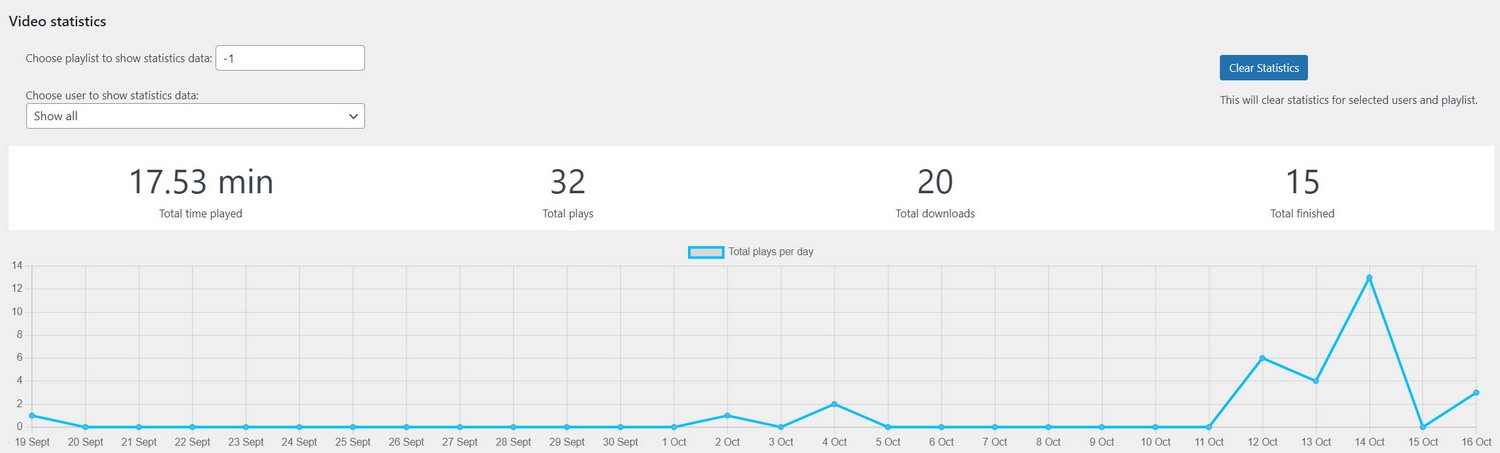Click the '14 Oct' axis label

point(1369,442)
